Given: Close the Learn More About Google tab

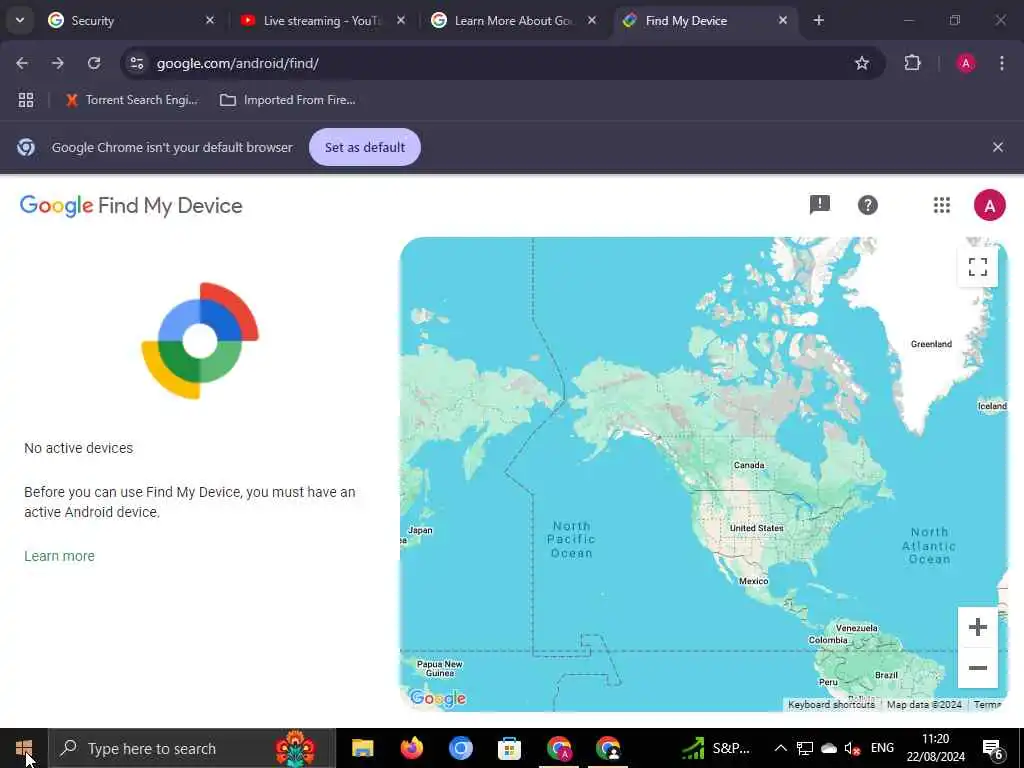Looking at the screenshot, I should click(x=592, y=20).
